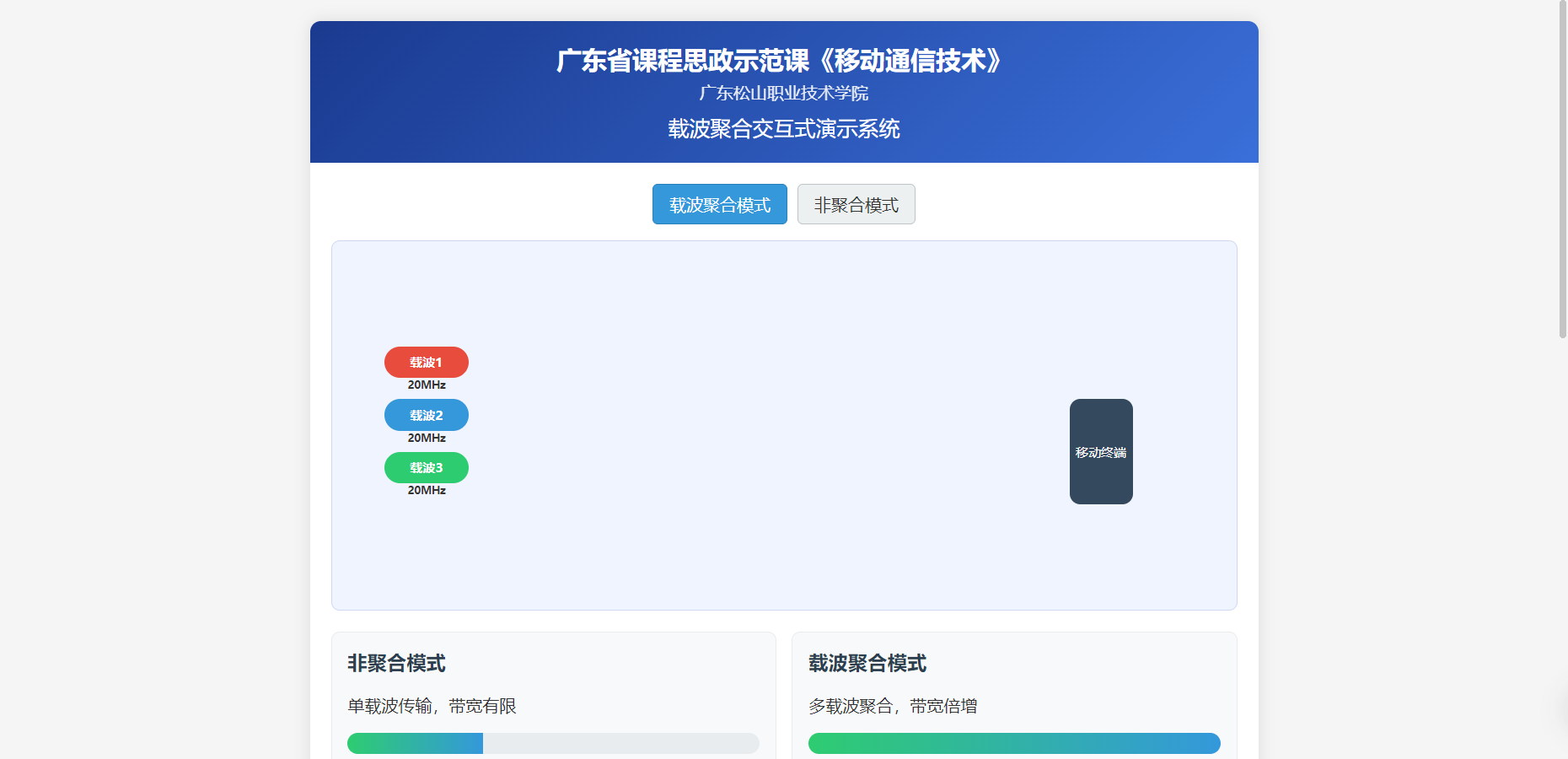Click the 载波聚合交互式演示系统 header text
This screenshot has height=759, width=1568.
coord(783,128)
